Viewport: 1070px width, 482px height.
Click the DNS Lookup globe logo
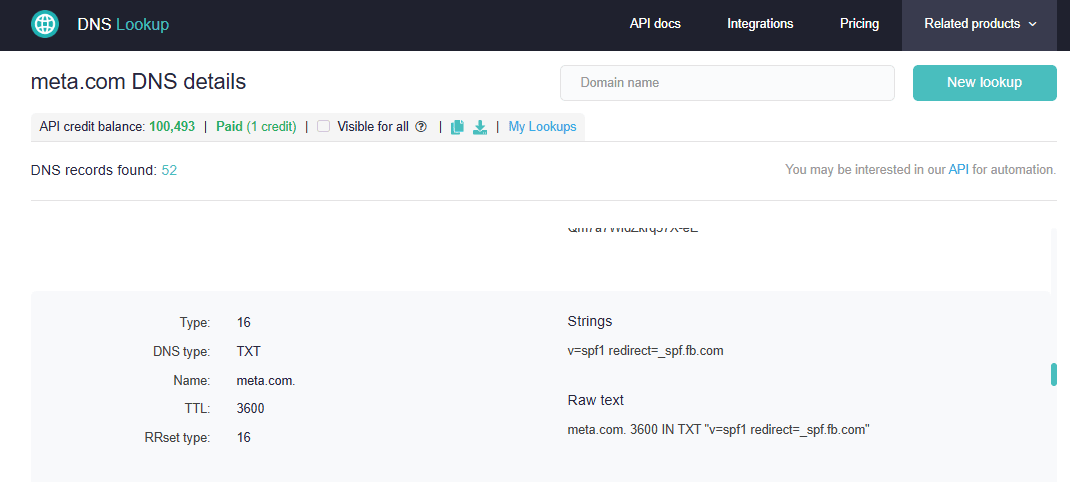pos(45,24)
